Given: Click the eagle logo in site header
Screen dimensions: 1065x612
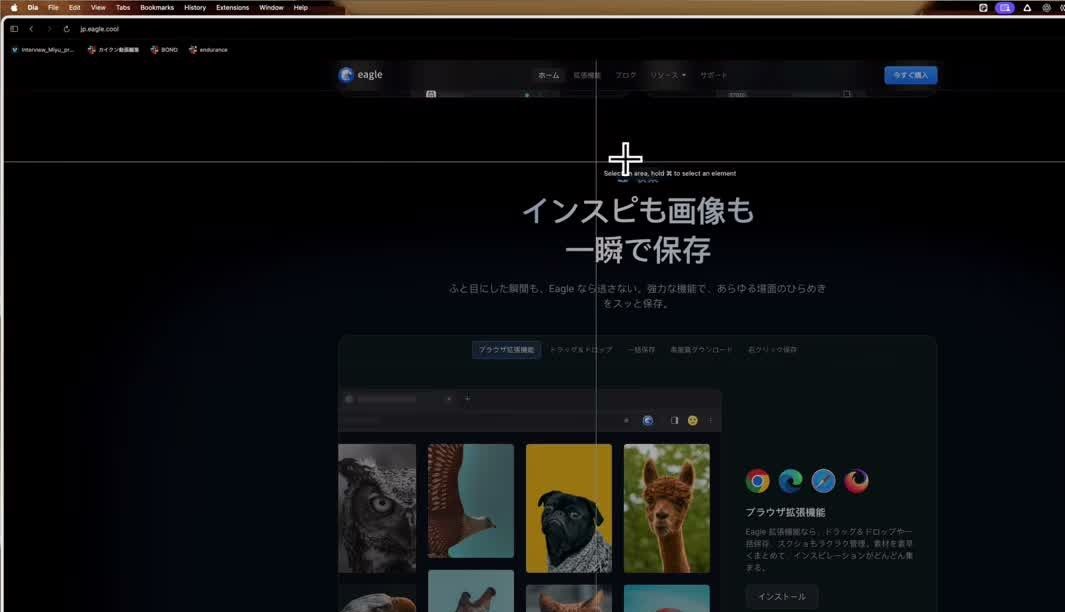Looking at the screenshot, I should (x=361, y=75).
